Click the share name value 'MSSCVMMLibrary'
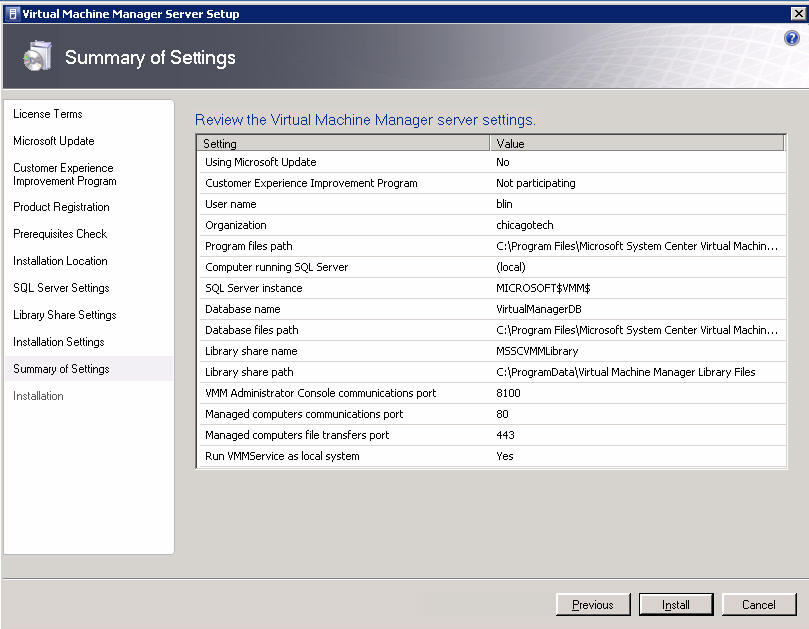 point(537,351)
